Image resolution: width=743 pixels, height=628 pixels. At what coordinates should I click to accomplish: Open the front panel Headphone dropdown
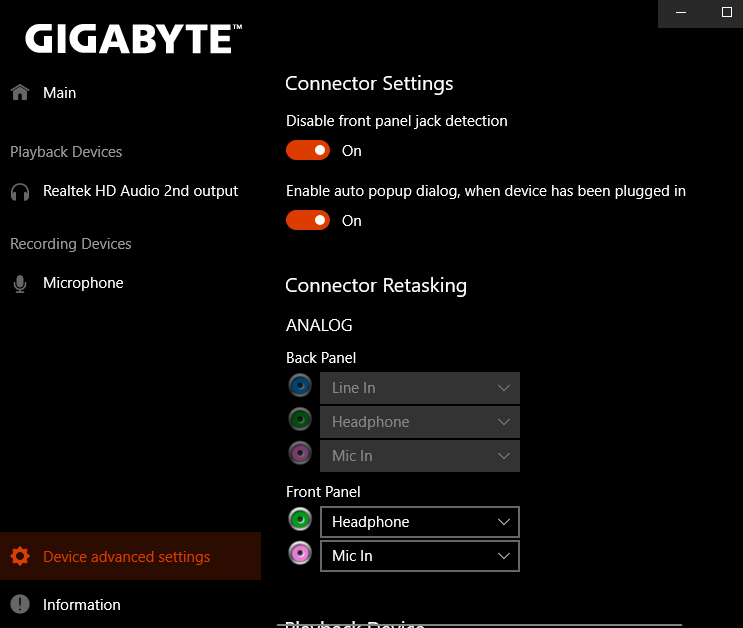420,522
